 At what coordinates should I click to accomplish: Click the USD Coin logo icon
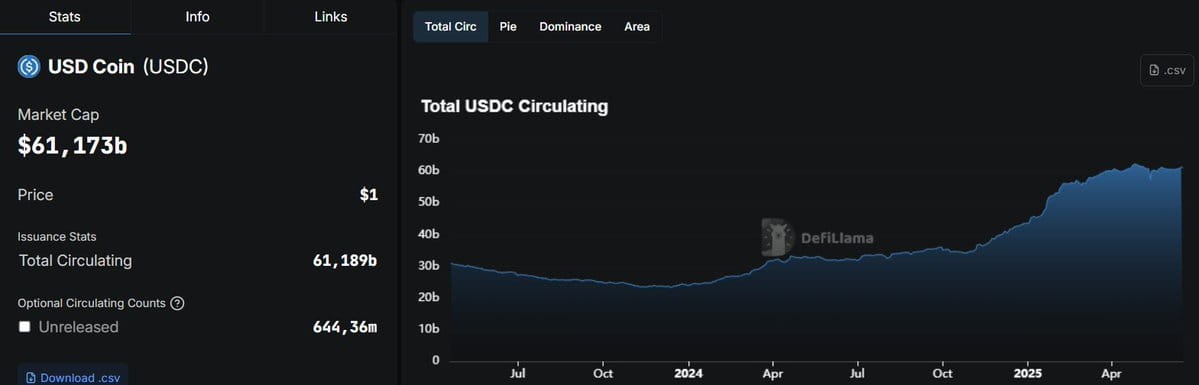tap(29, 67)
